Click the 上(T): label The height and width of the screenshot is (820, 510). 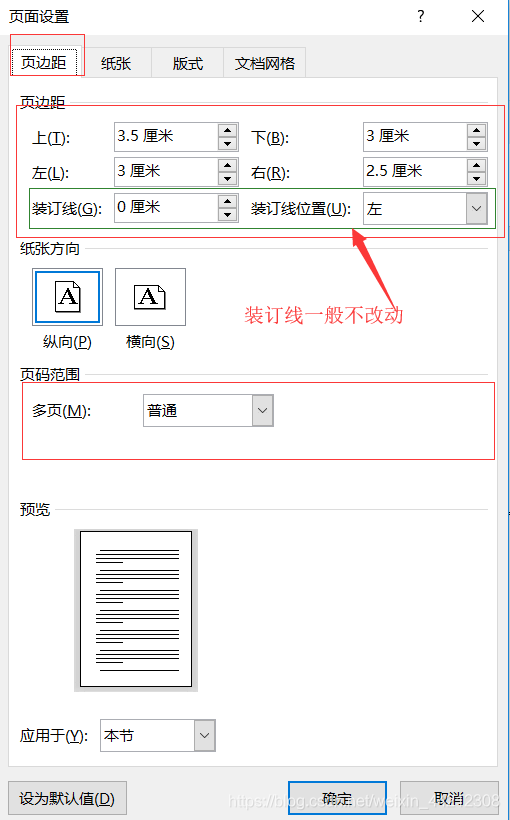(51, 138)
